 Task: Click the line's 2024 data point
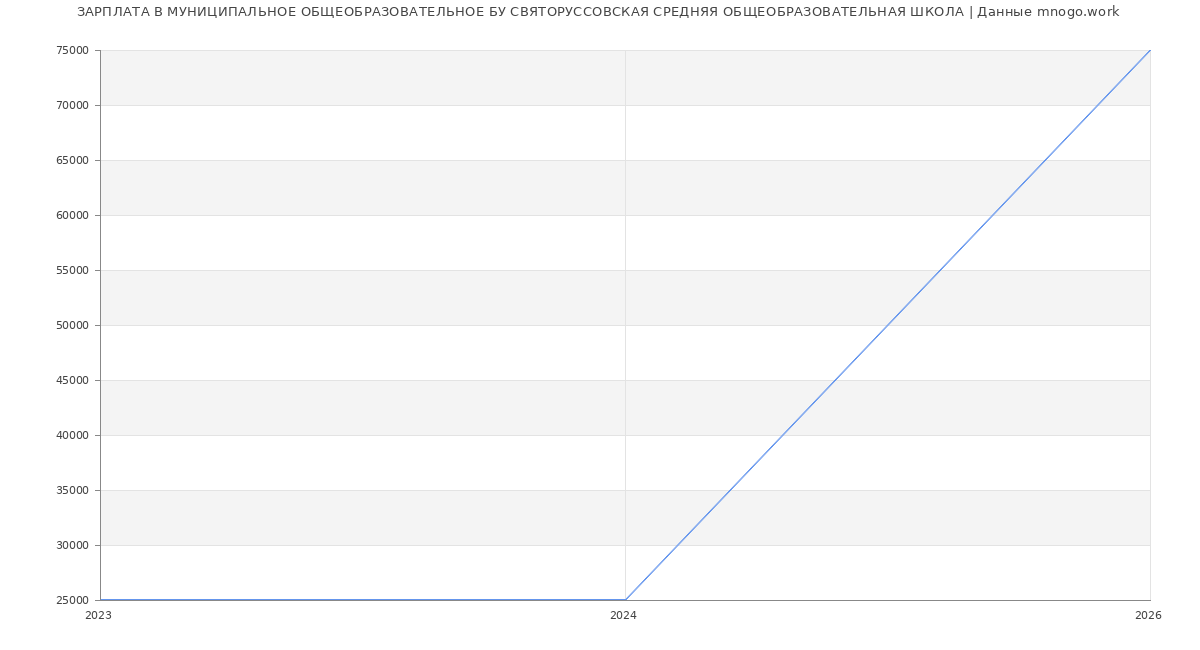coord(625,600)
